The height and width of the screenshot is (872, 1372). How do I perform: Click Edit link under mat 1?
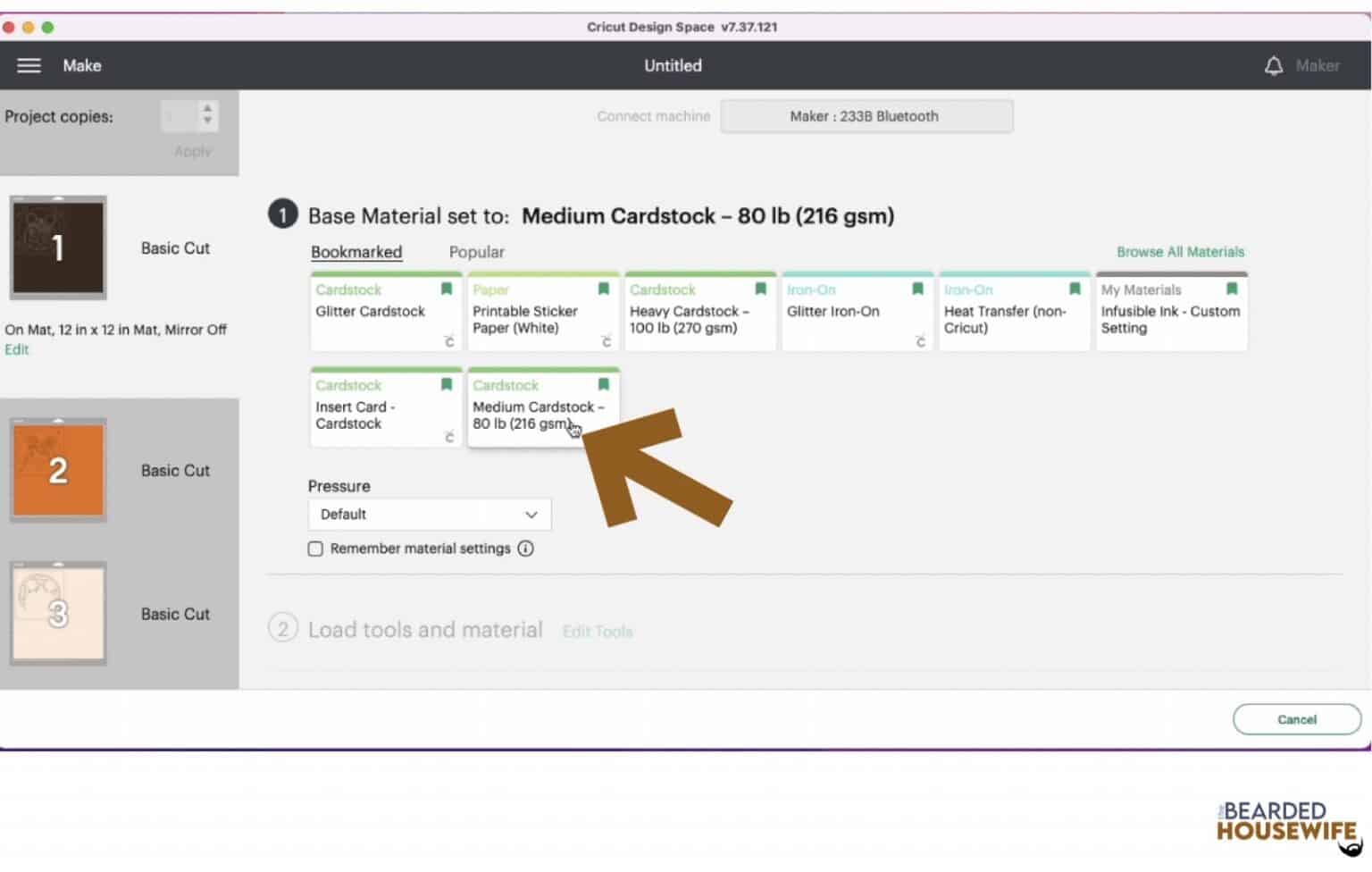(x=16, y=349)
